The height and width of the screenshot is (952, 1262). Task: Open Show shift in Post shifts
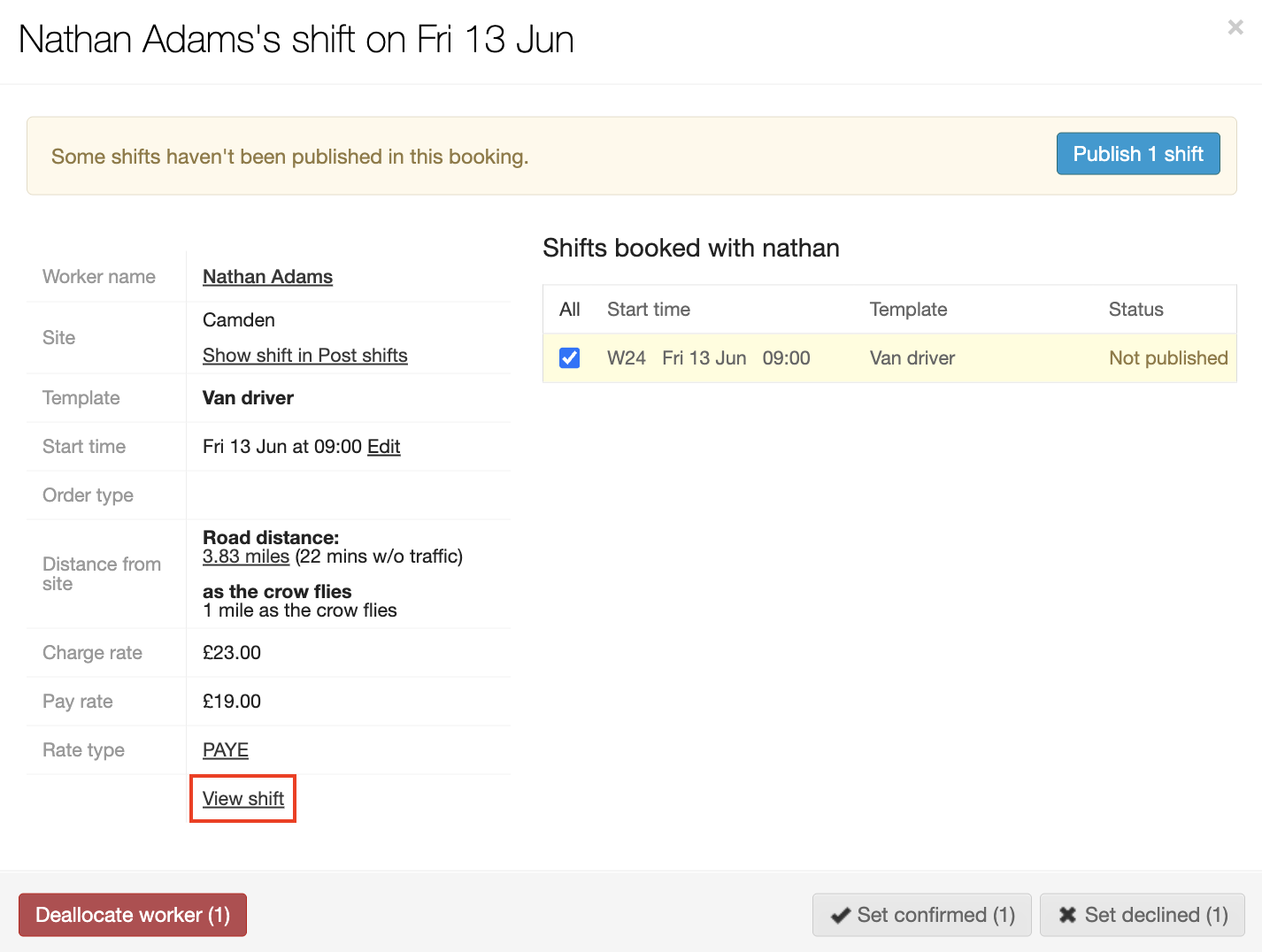click(x=304, y=356)
